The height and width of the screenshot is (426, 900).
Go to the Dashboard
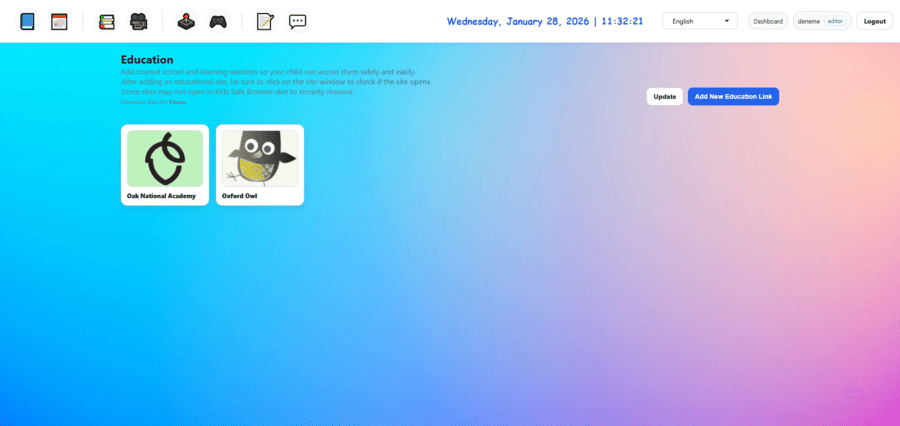[x=768, y=21]
